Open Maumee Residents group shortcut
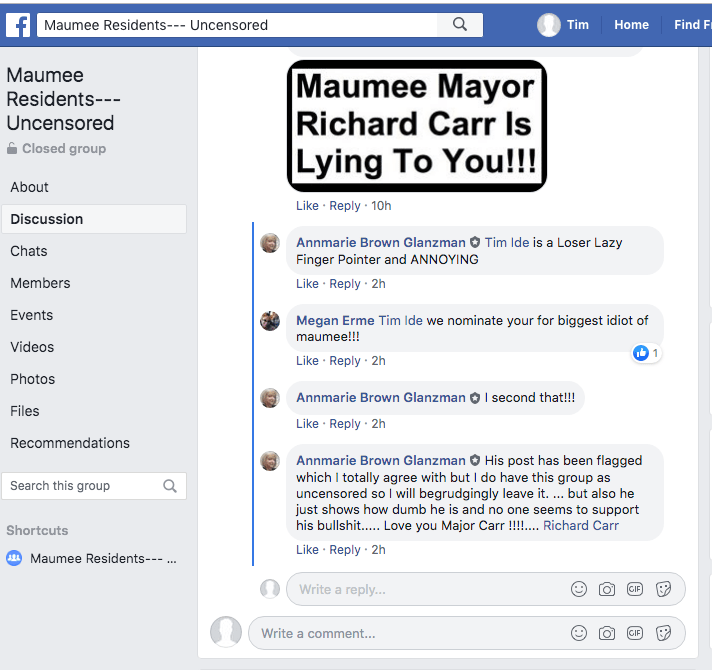The image size is (712, 670). 103,558
